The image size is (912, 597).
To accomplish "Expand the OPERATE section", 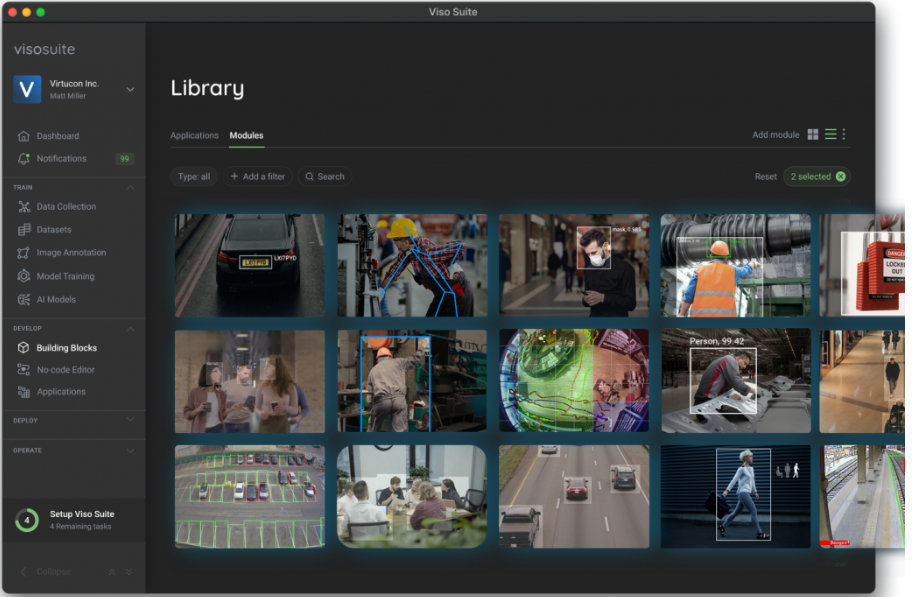I will (130, 450).
